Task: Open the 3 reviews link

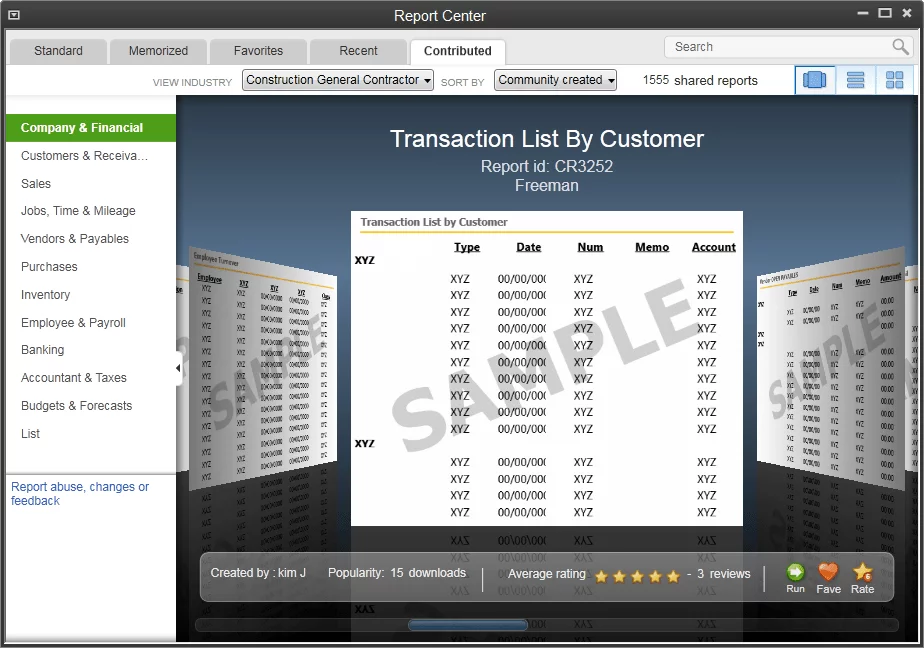Action: [720, 574]
